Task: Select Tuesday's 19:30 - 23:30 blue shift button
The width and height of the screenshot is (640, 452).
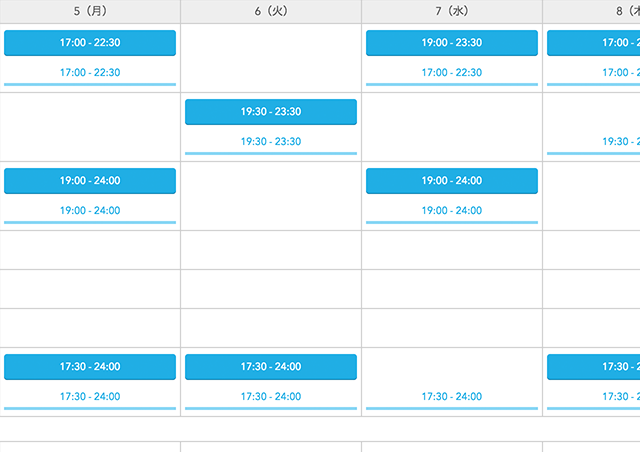Action: [271, 112]
